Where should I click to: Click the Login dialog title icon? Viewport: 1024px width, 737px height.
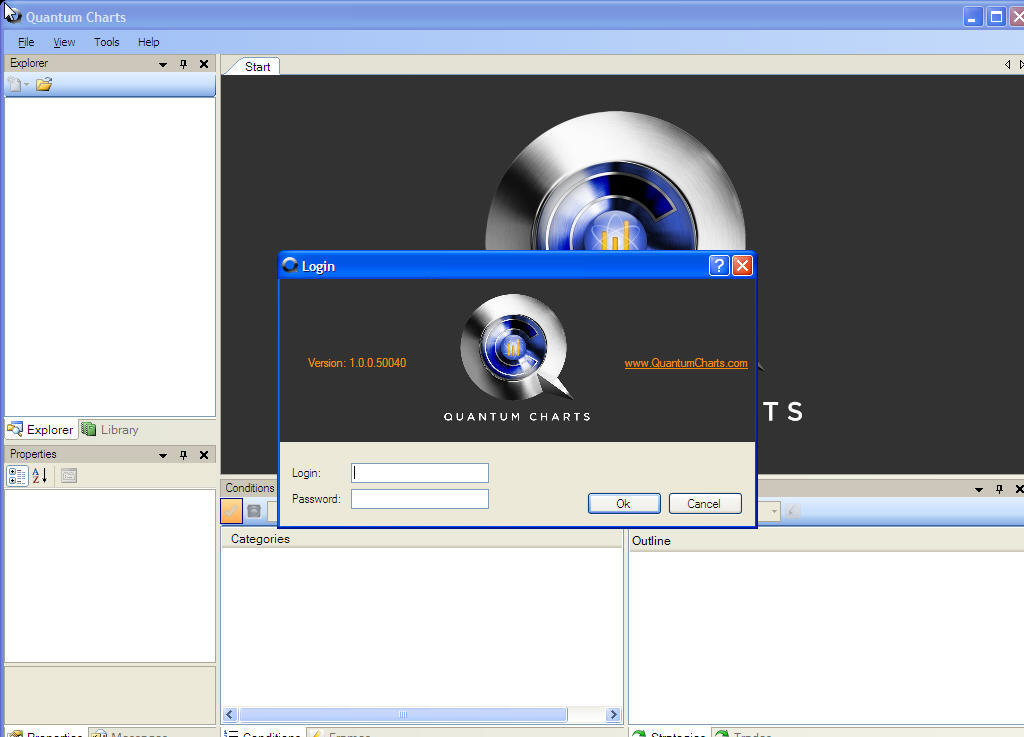coord(290,265)
